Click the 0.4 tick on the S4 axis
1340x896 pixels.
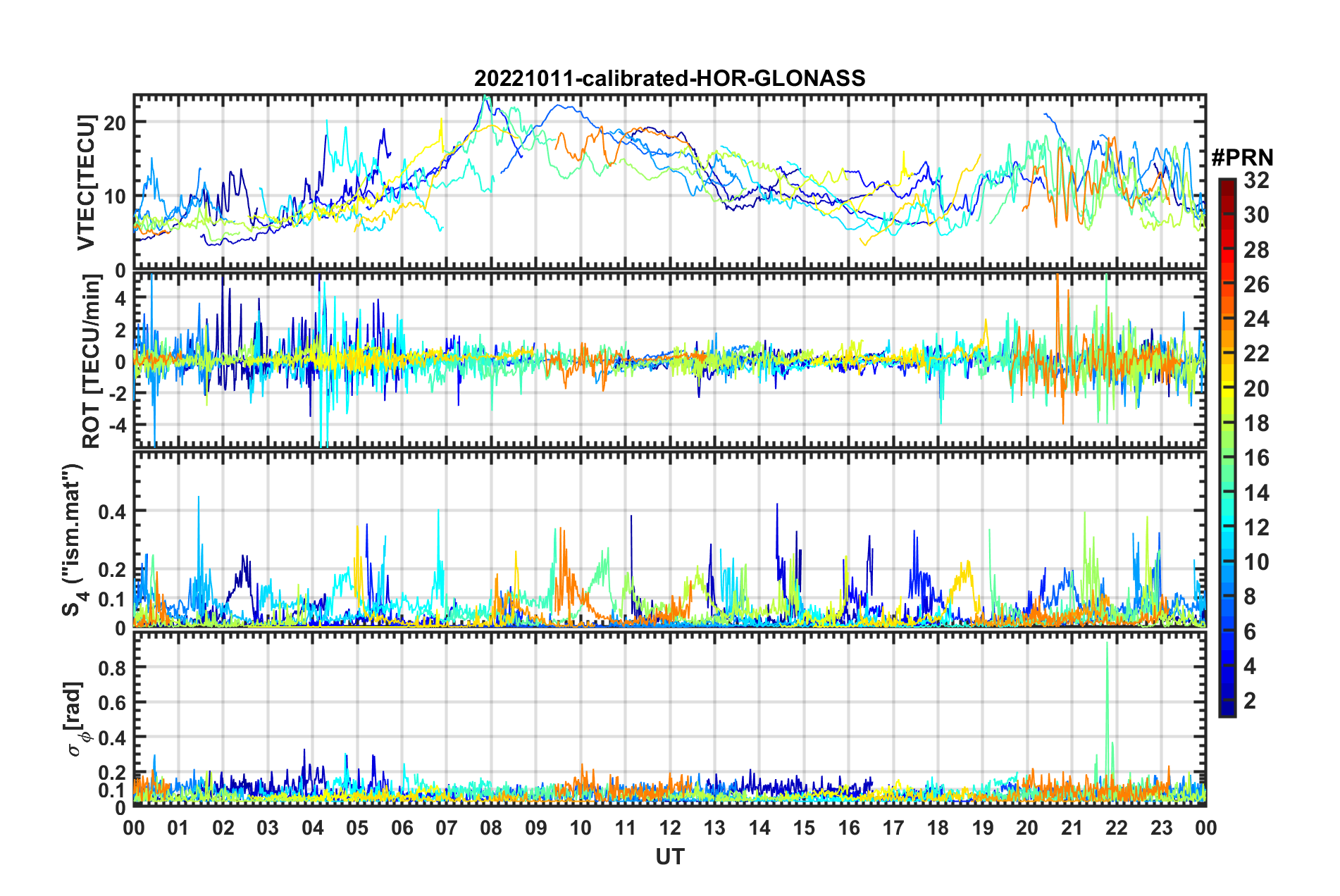click(112, 511)
